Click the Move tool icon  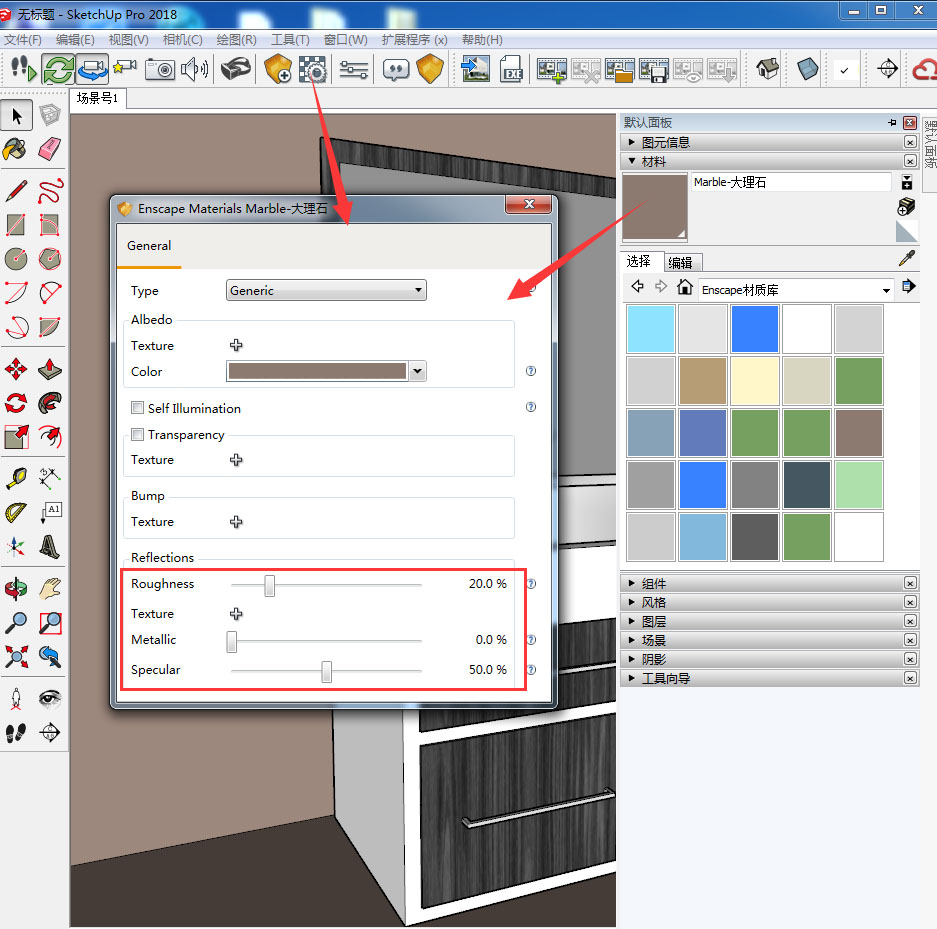16,369
